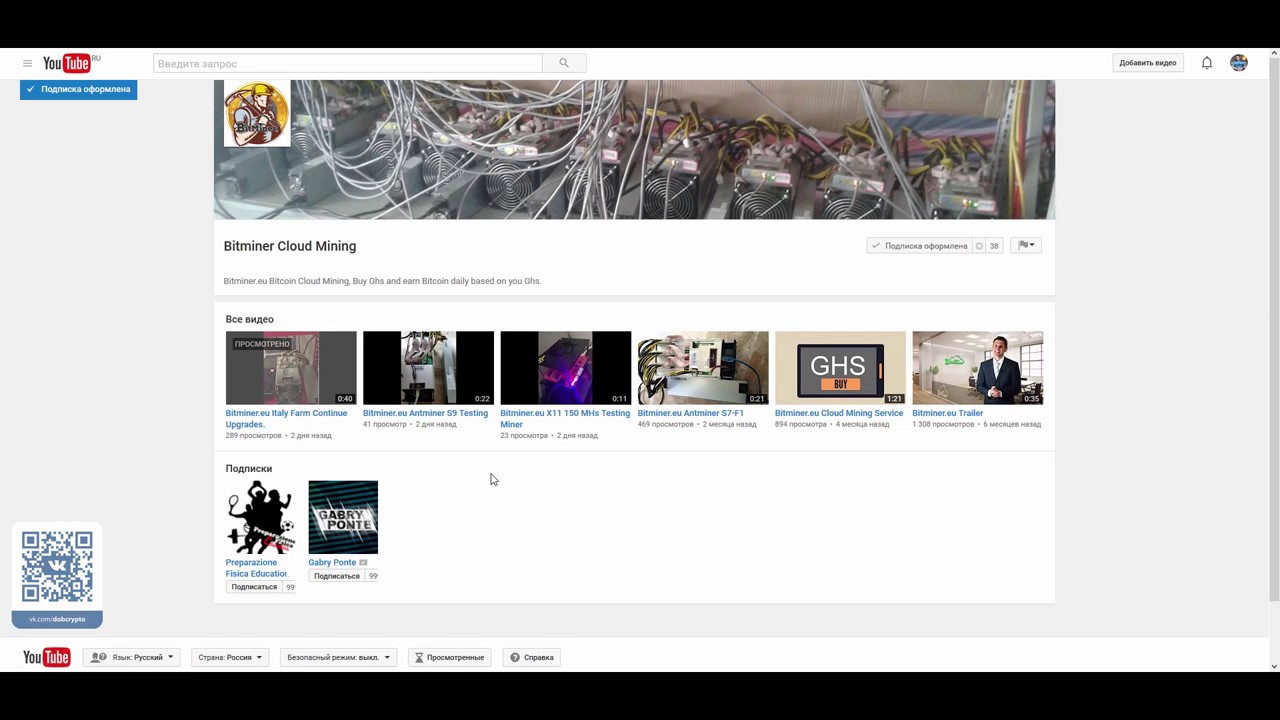Click the channel description text about Ghs

click(x=382, y=281)
